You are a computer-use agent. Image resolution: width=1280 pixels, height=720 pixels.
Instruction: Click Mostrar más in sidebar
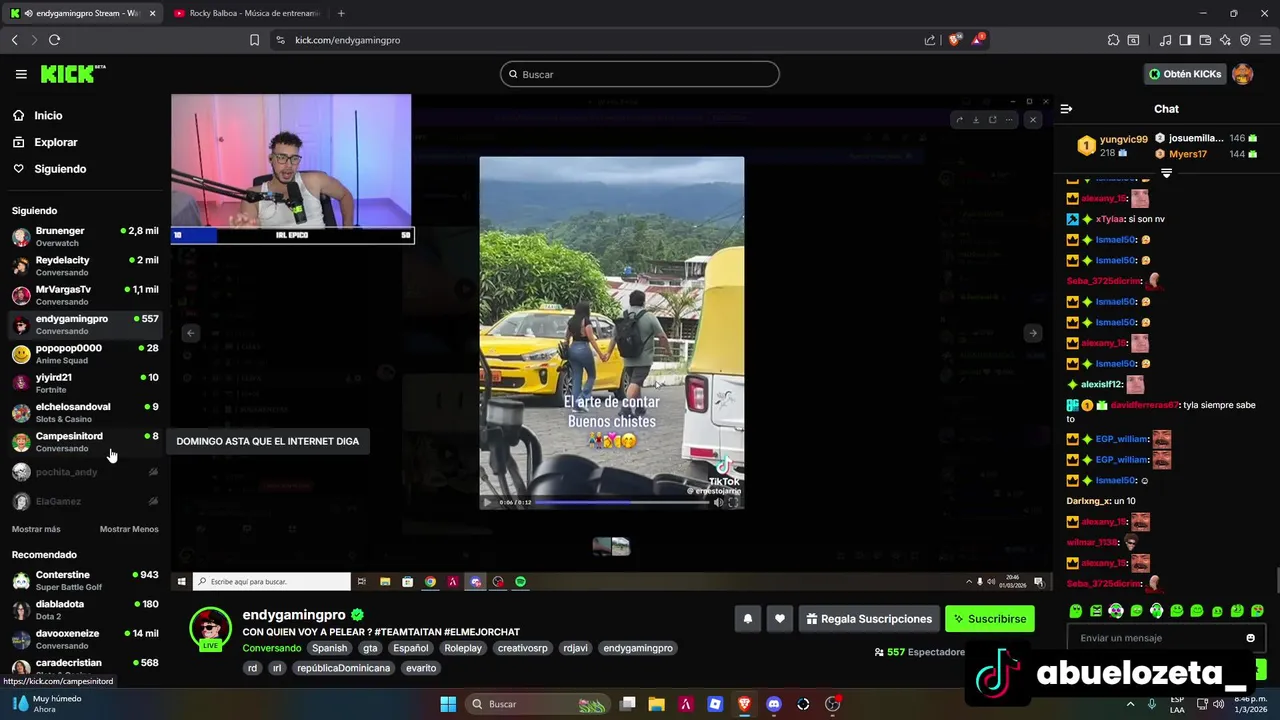tap(36, 529)
